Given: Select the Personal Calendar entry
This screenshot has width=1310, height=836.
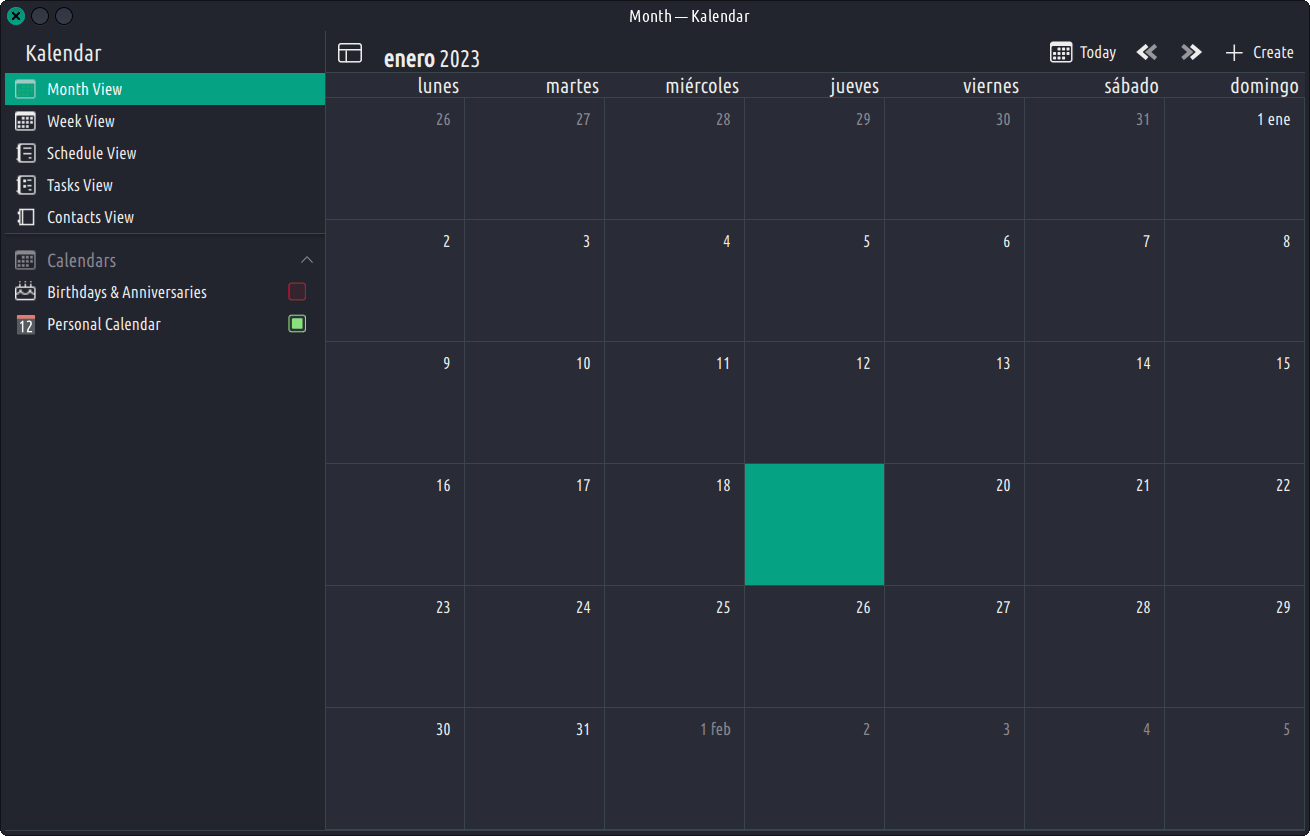Looking at the screenshot, I should coord(104,324).
